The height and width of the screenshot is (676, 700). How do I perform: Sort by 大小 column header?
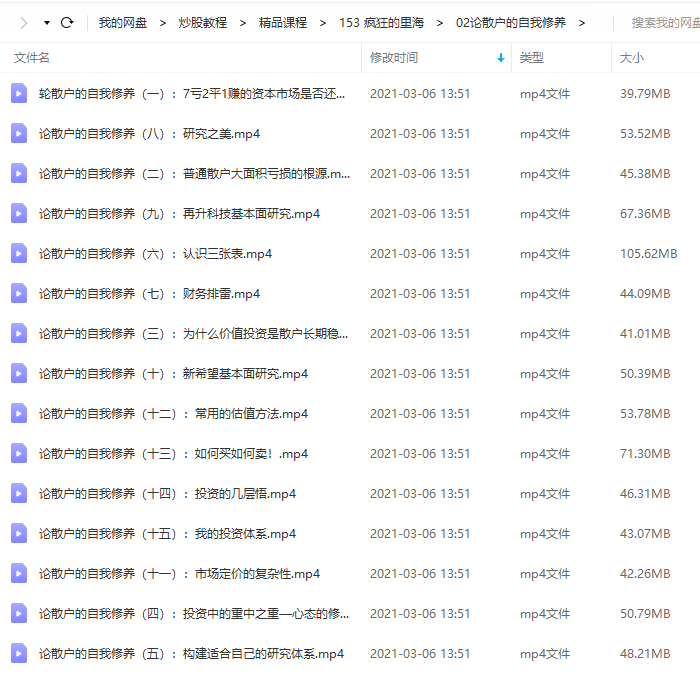[632, 58]
